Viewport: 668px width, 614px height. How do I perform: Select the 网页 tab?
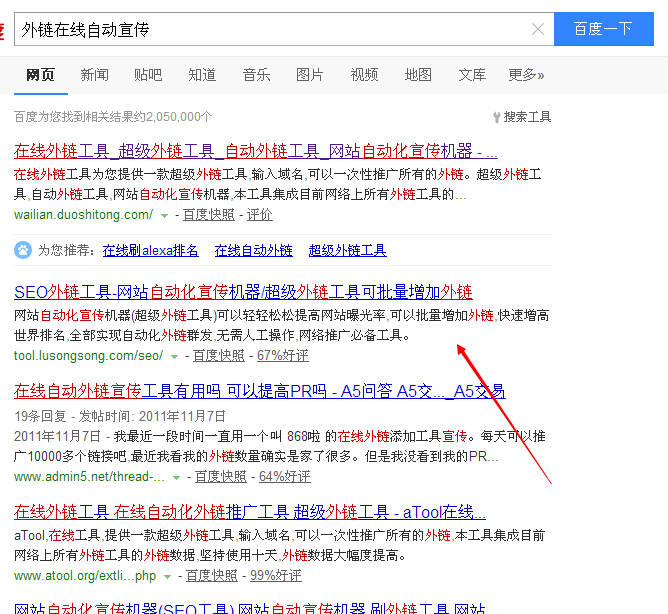click(x=40, y=75)
